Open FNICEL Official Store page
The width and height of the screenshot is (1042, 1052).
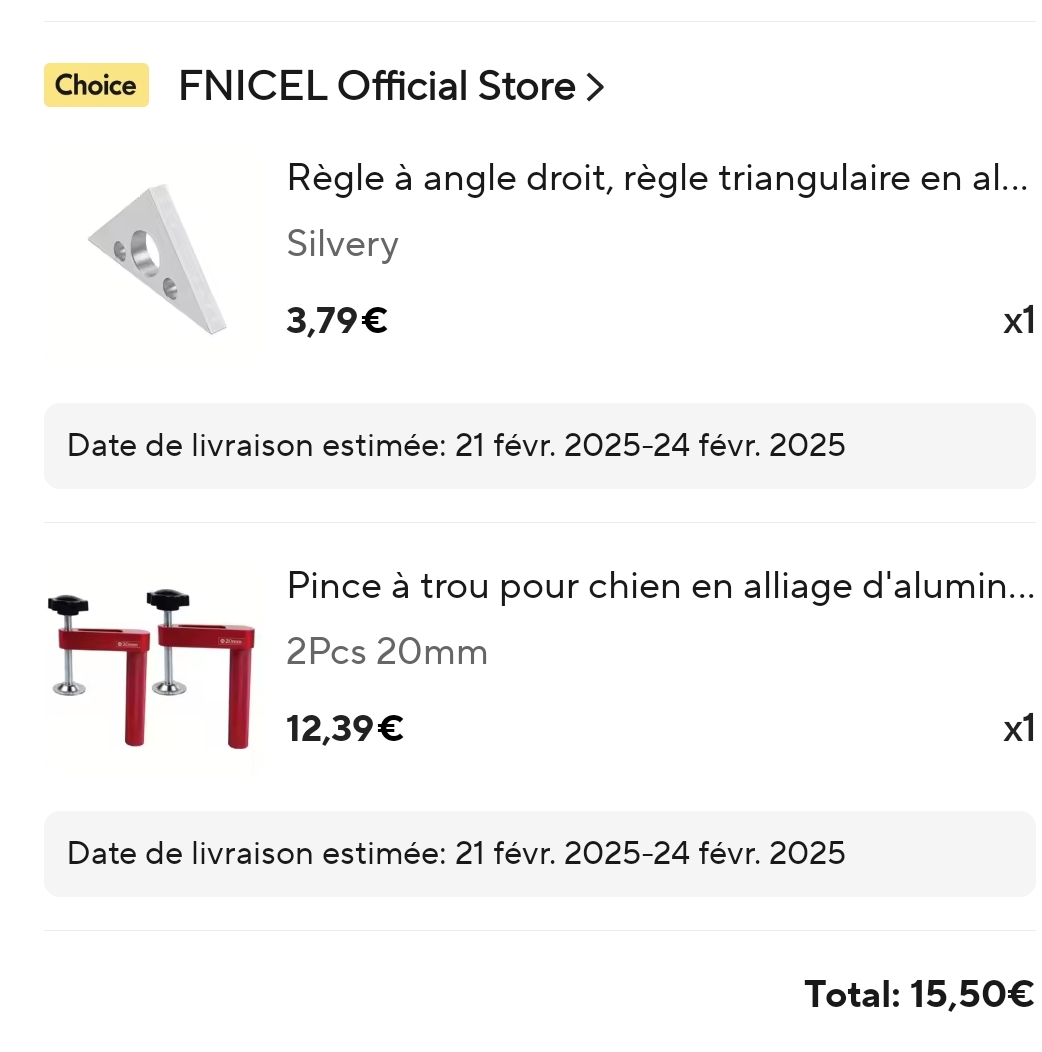click(376, 87)
